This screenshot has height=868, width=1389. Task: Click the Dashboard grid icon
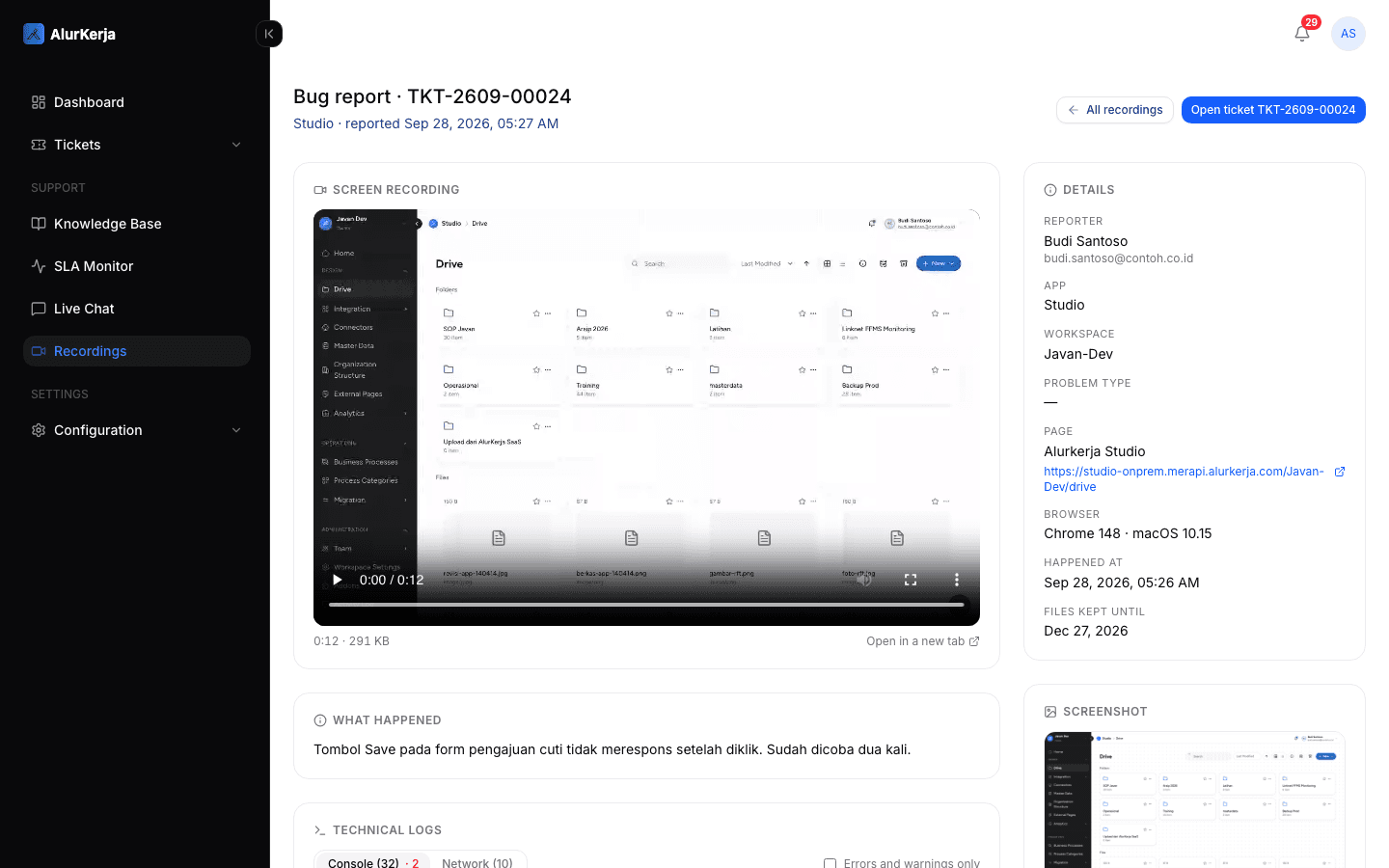[39, 102]
